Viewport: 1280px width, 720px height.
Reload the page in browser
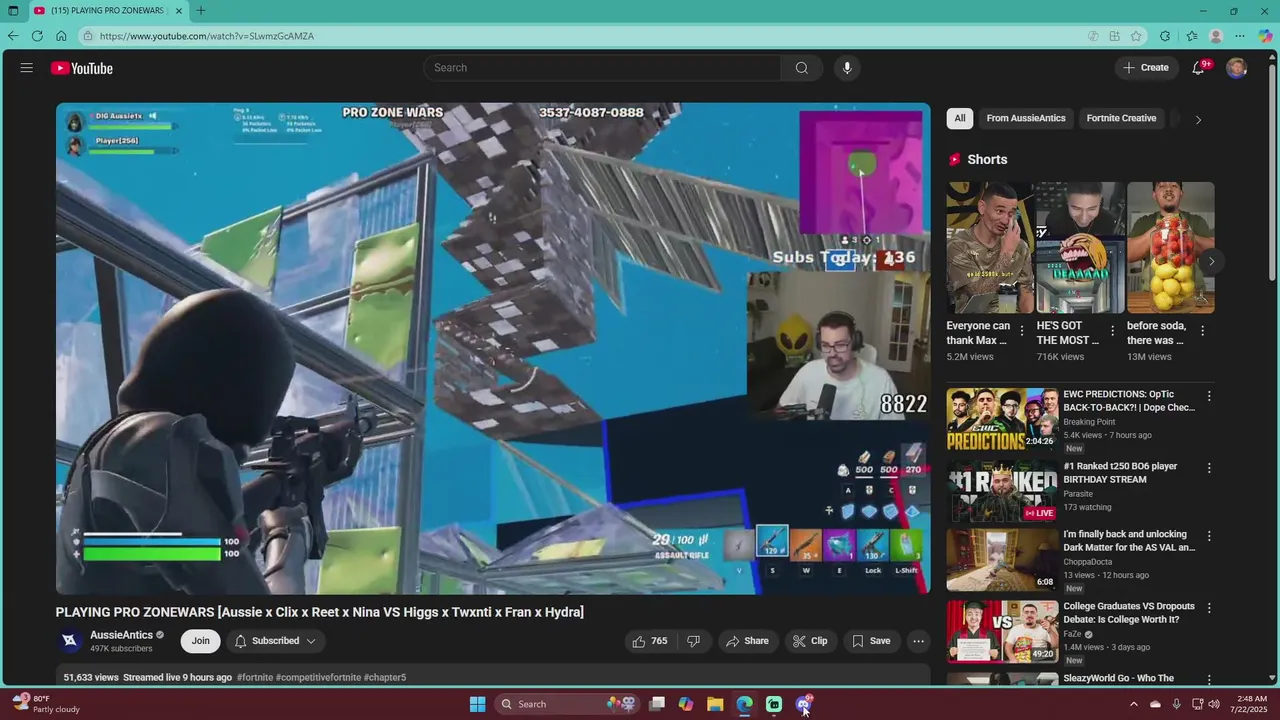37,36
